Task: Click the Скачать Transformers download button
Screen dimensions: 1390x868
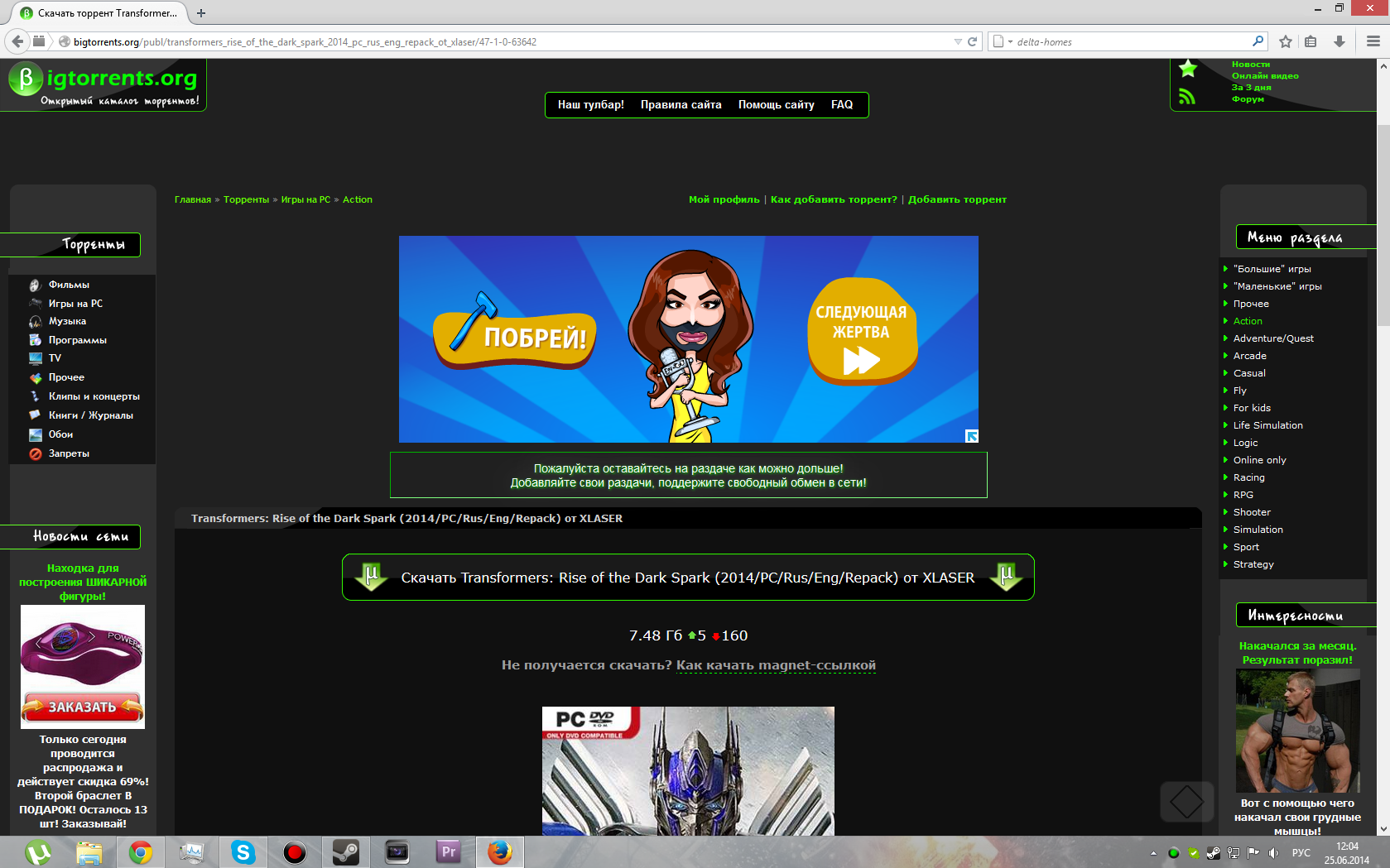Action: click(688, 577)
